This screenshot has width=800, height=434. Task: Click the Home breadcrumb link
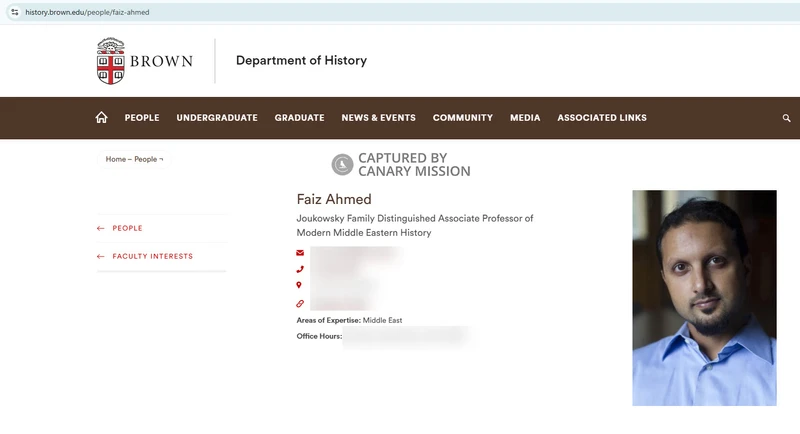coord(116,160)
